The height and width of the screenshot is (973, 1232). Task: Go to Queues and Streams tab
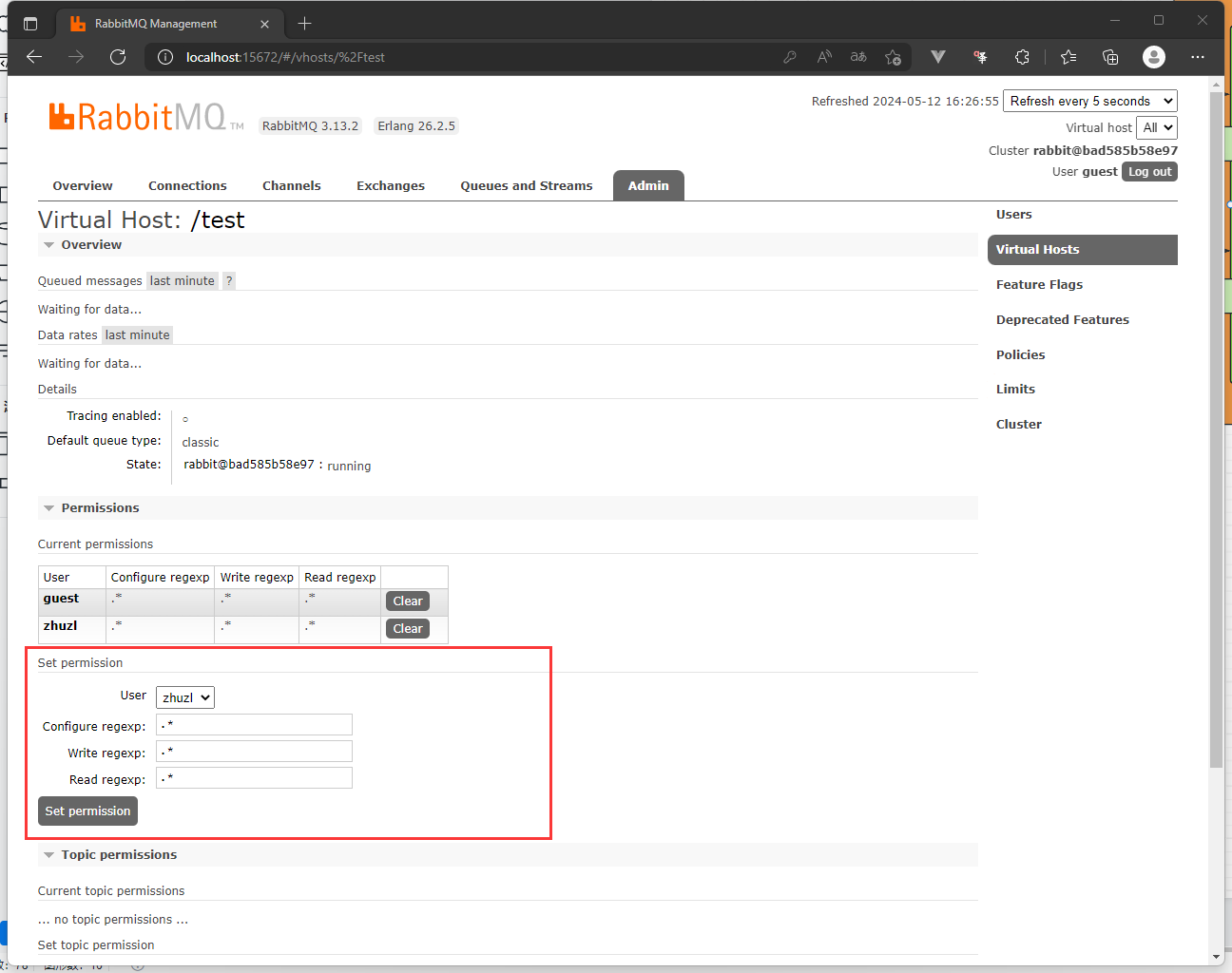pyautogui.click(x=527, y=185)
